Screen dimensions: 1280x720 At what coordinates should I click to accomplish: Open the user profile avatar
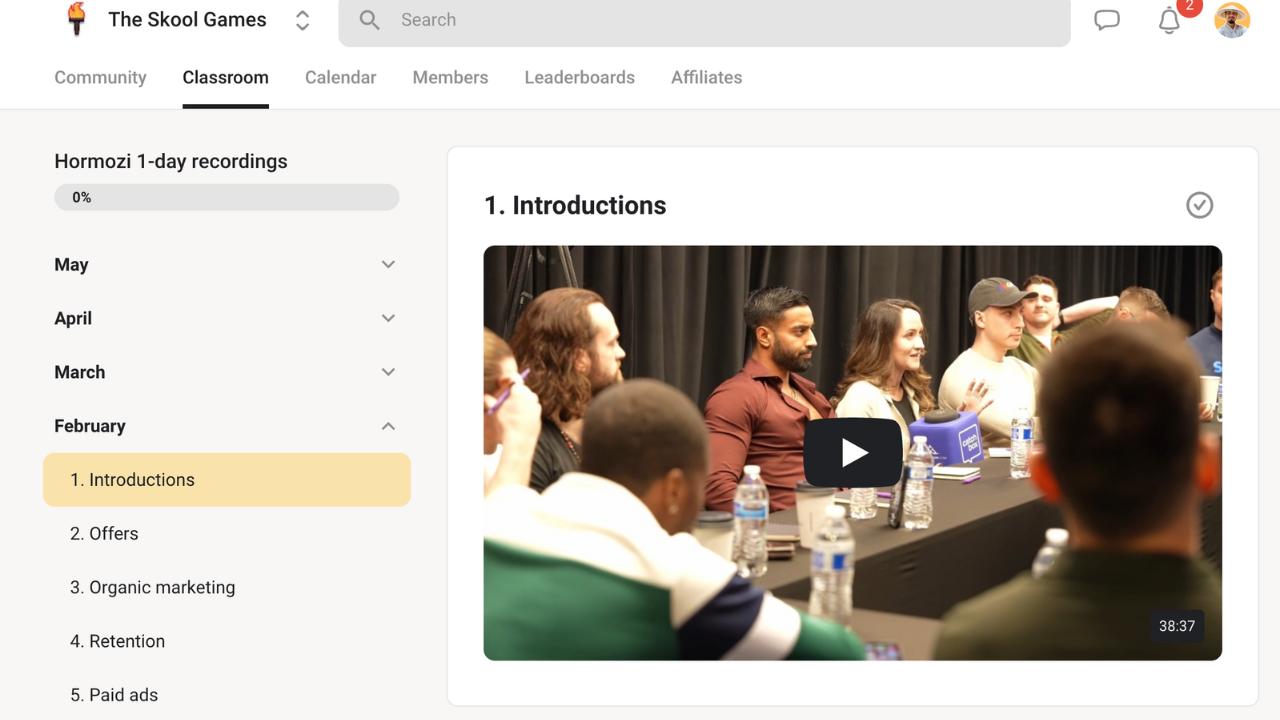[1232, 20]
